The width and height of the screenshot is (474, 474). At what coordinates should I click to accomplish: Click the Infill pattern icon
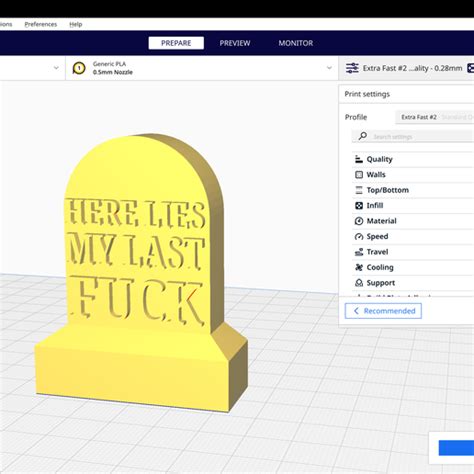coord(359,205)
